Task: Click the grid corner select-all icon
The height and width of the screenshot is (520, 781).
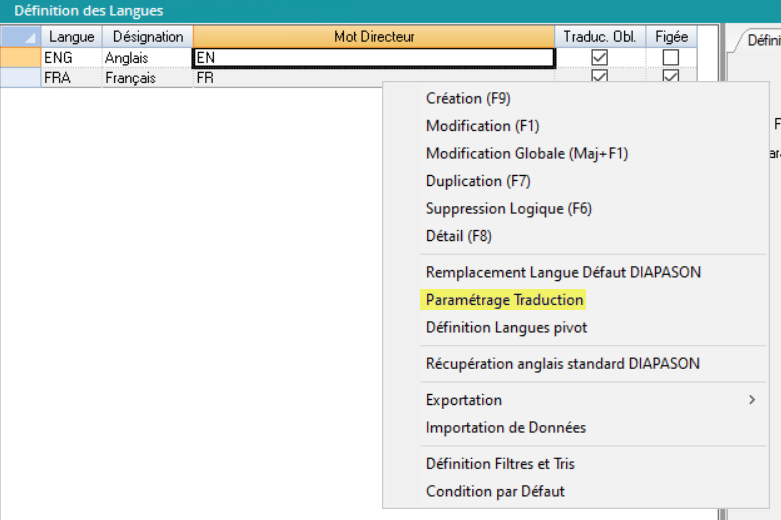Action: 19,37
